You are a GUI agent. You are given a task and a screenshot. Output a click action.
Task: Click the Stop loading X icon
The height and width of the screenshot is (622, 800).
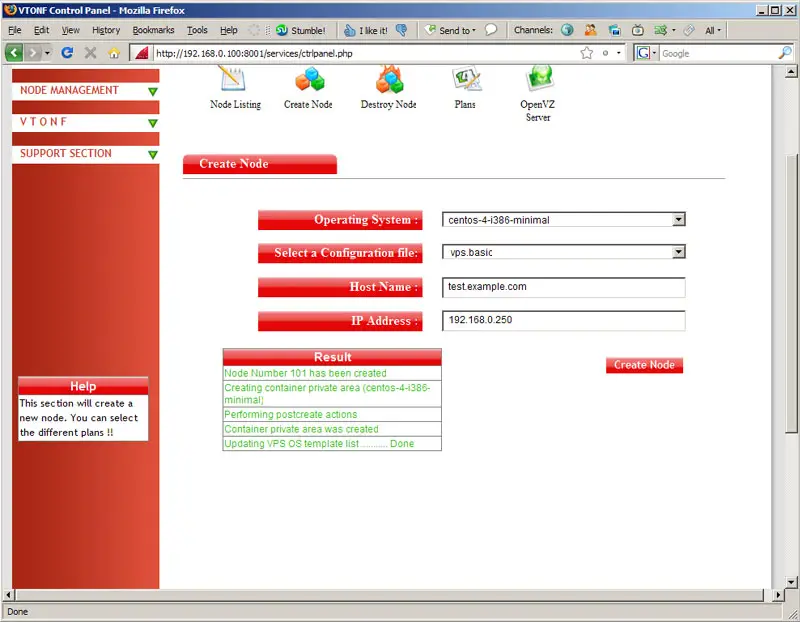90,53
